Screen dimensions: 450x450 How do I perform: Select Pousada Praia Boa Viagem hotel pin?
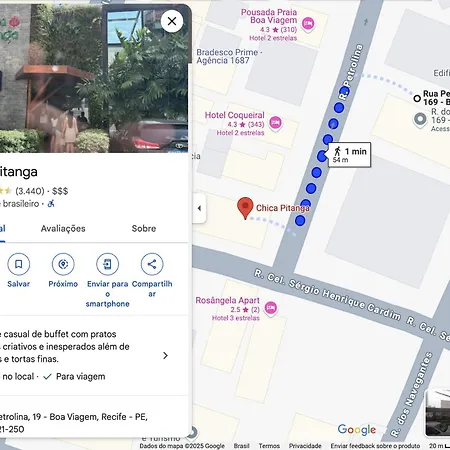click(x=308, y=24)
